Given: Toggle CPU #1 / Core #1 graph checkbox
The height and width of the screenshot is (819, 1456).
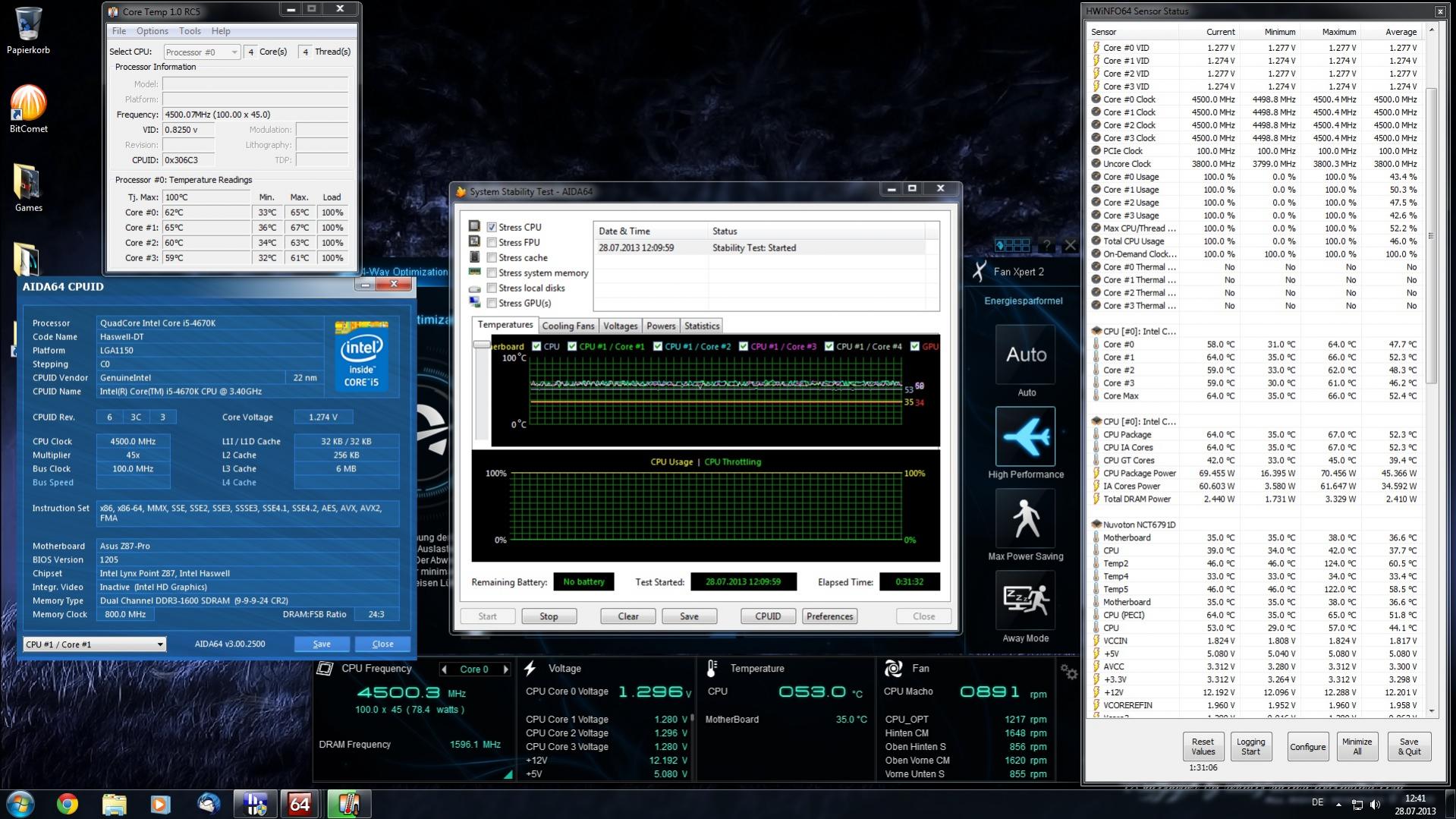Looking at the screenshot, I should 572,346.
